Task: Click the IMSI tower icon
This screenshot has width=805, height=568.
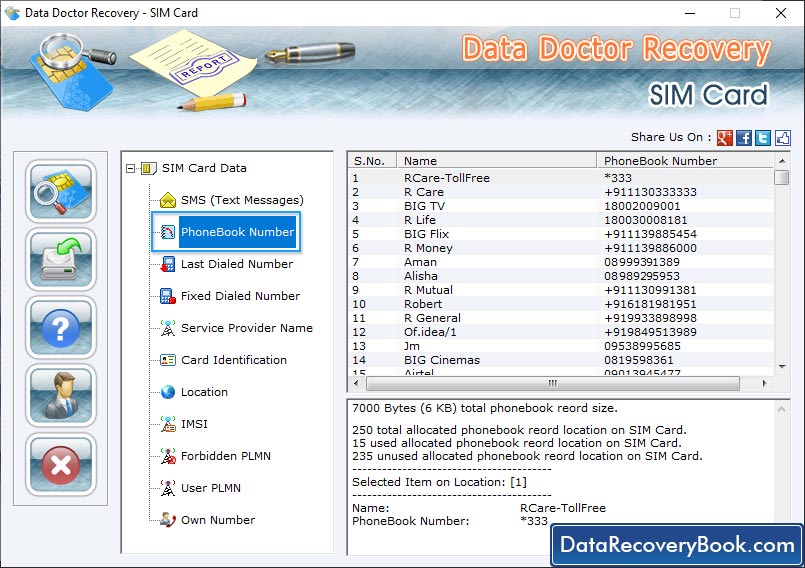Action: click(168, 424)
